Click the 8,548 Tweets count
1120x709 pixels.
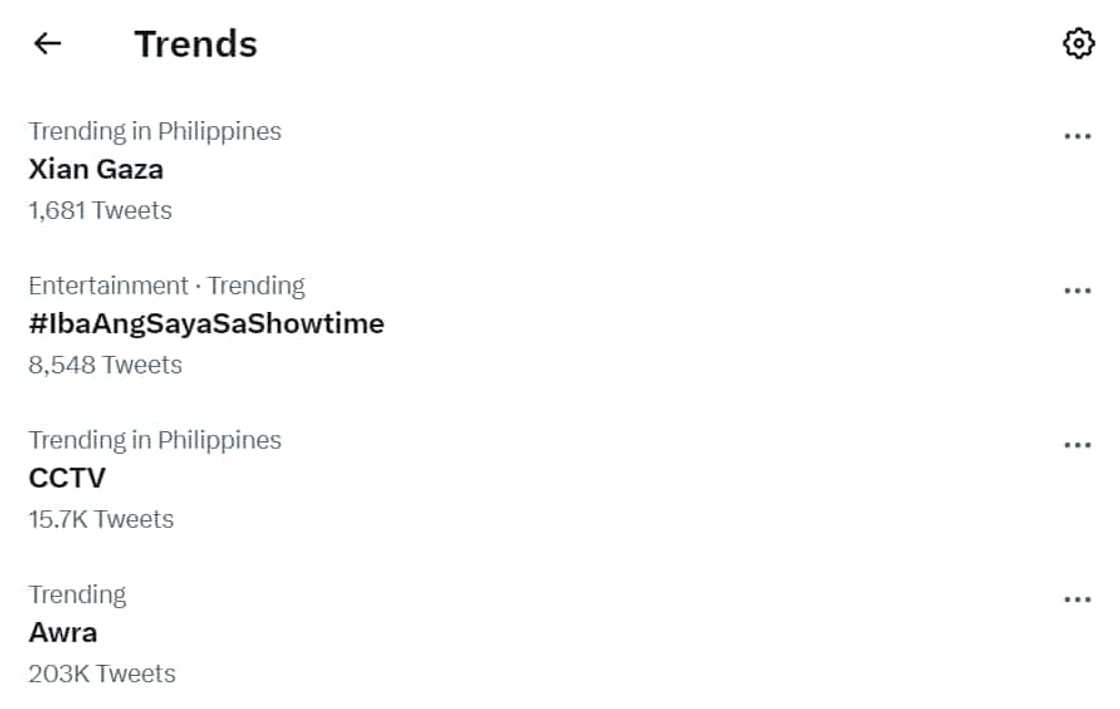tap(105, 365)
